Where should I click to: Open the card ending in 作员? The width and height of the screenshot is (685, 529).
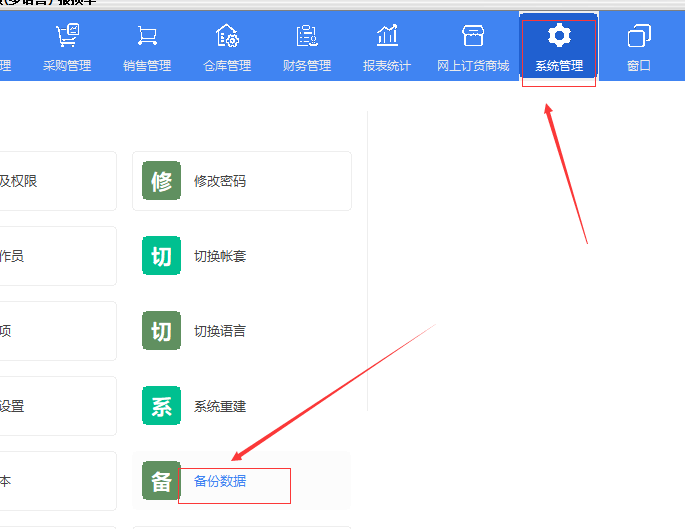coord(58,256)
